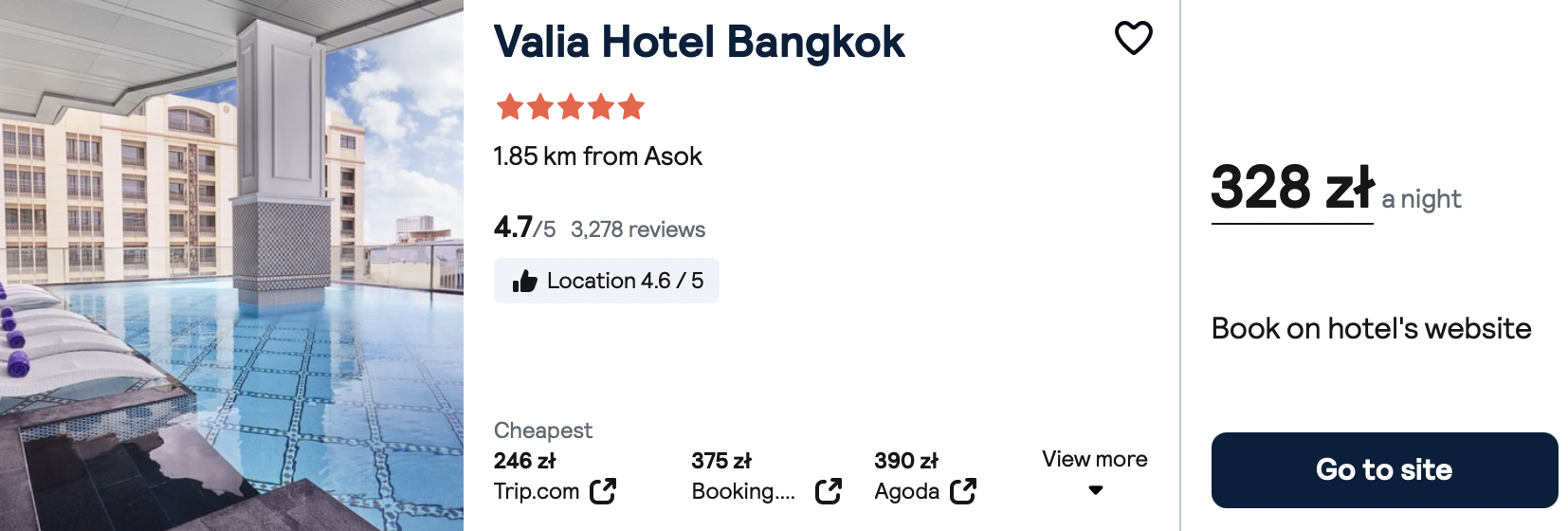1568x531 pixels.
Task: Click the 328 zł a night price
Action: click(x=1337, y=190)
